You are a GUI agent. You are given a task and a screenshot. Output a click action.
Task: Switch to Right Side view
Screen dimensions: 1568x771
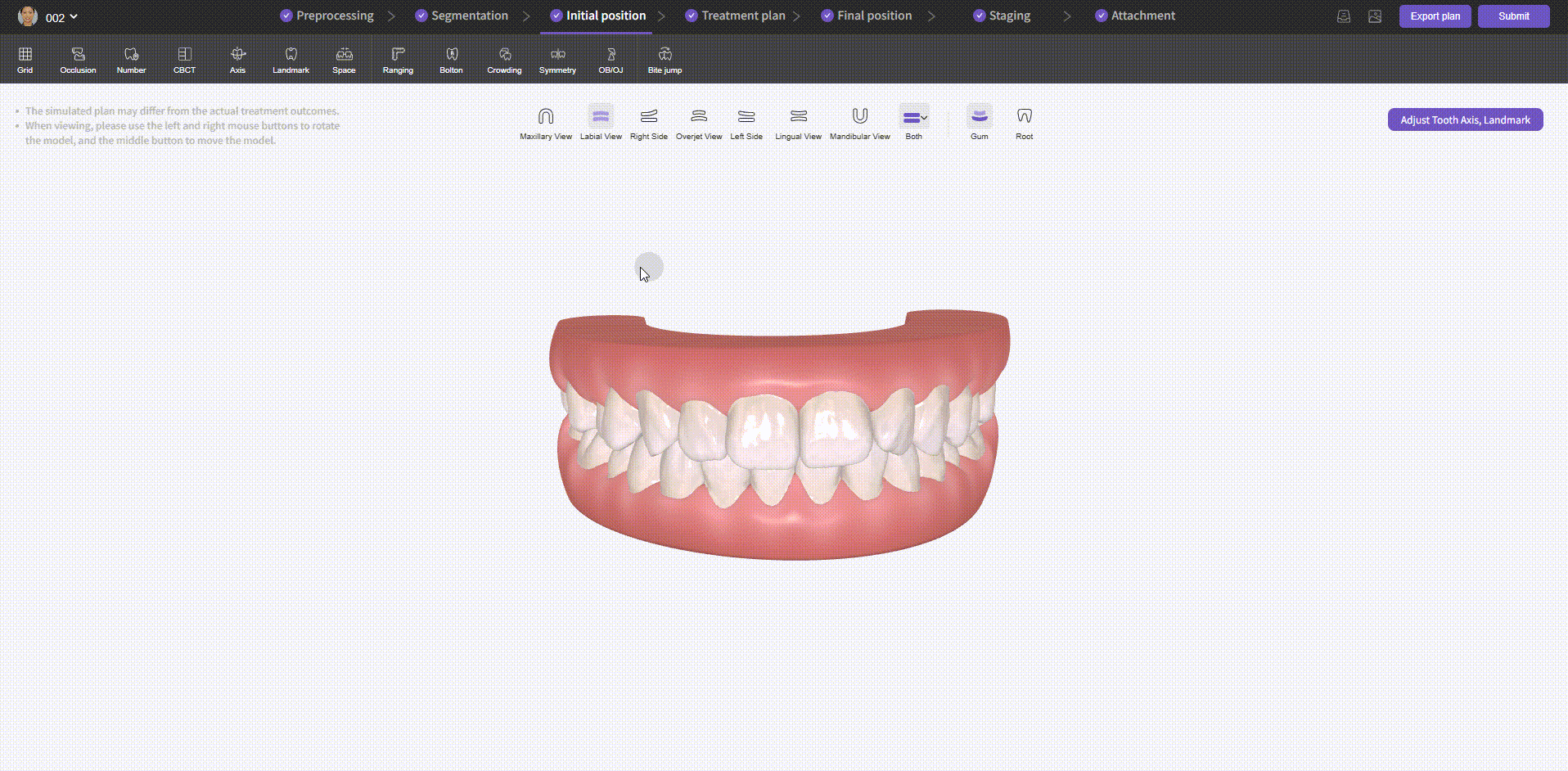pos(649,124)
